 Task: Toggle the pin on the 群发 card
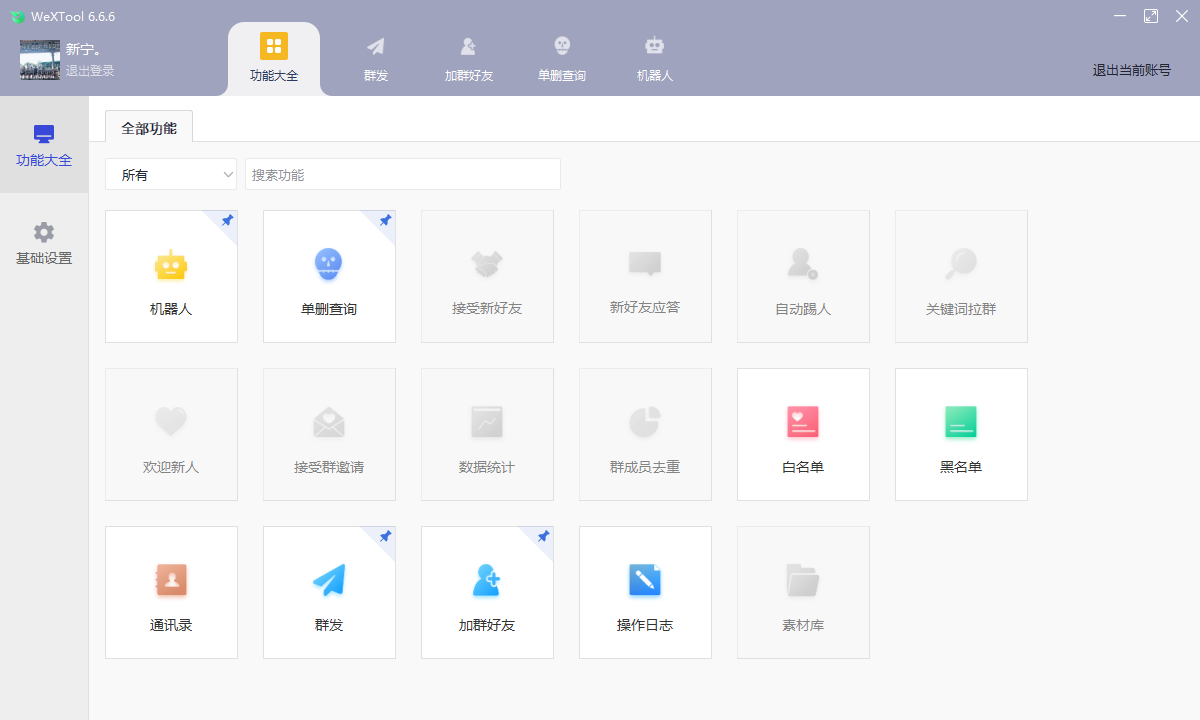point(385,536)
